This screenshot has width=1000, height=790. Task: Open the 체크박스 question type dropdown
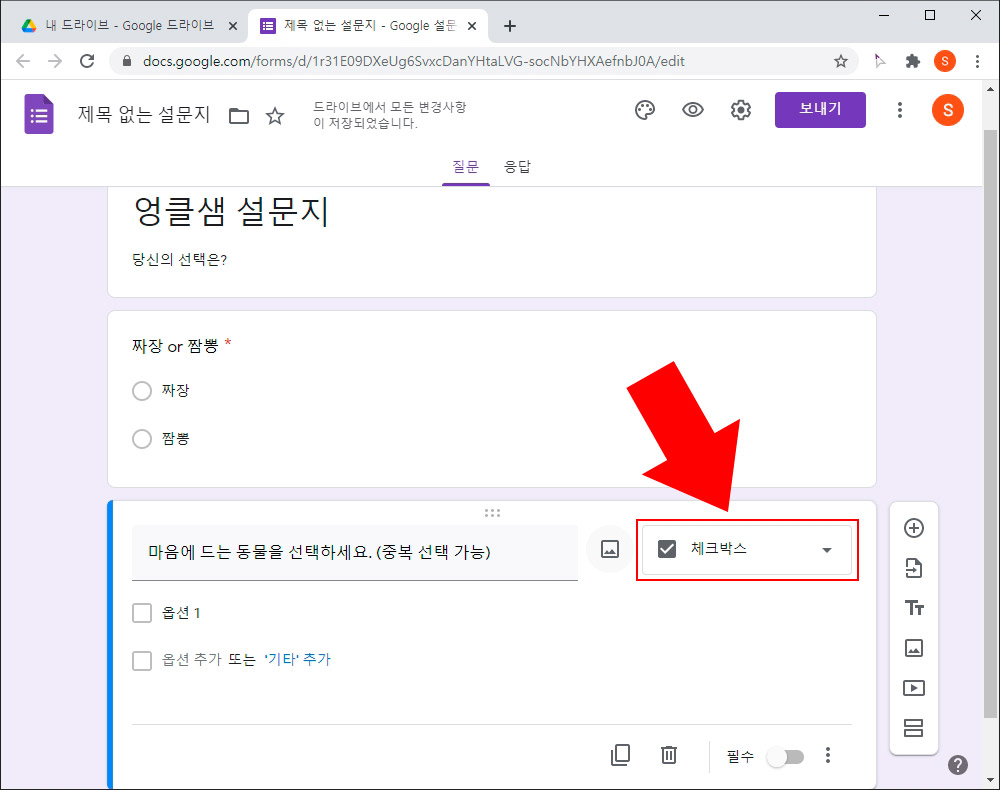[x=747, y=549]
